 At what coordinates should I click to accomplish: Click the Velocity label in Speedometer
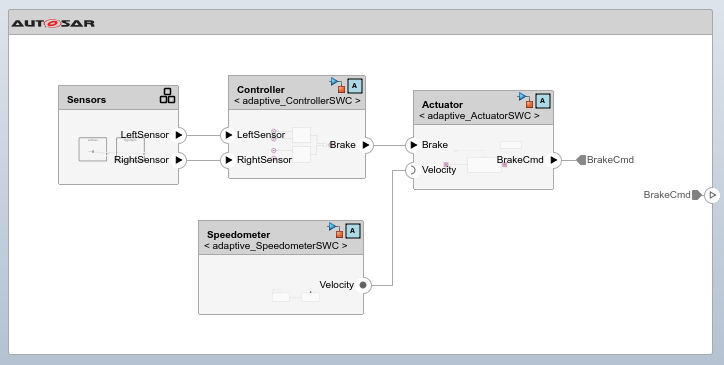click(x=336, y=285)
